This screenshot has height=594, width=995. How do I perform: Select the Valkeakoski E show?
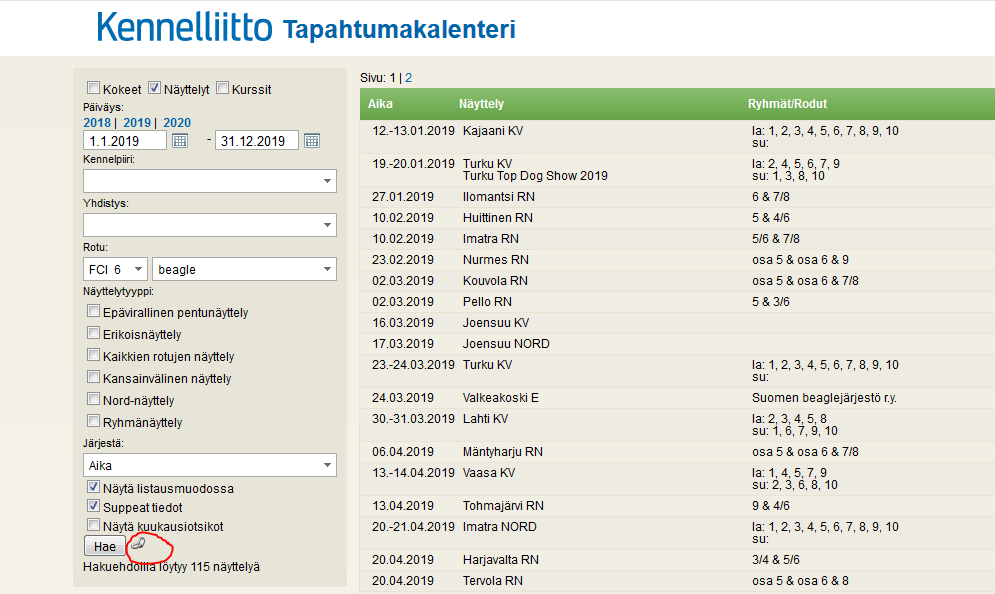(501, 397)
